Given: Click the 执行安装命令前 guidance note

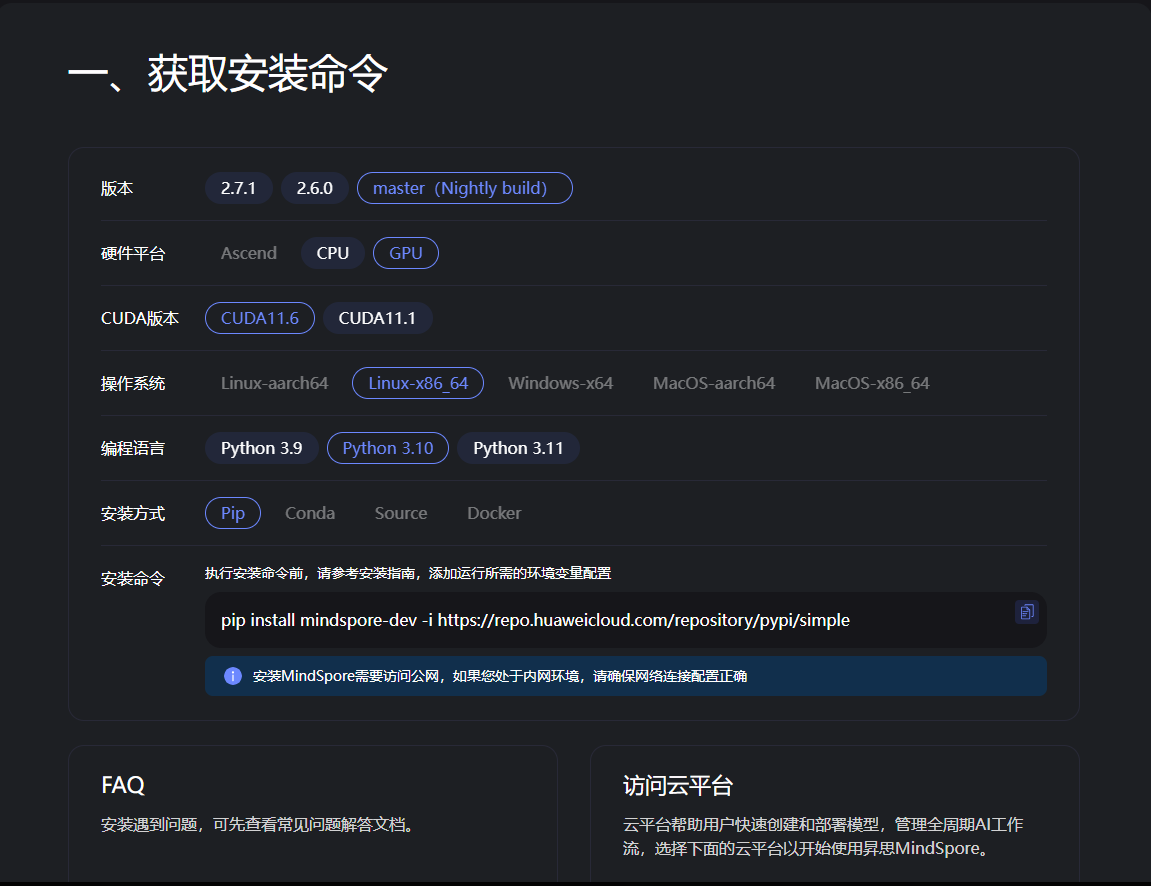Looking at the screenshot, I should [x=408, y=573].
